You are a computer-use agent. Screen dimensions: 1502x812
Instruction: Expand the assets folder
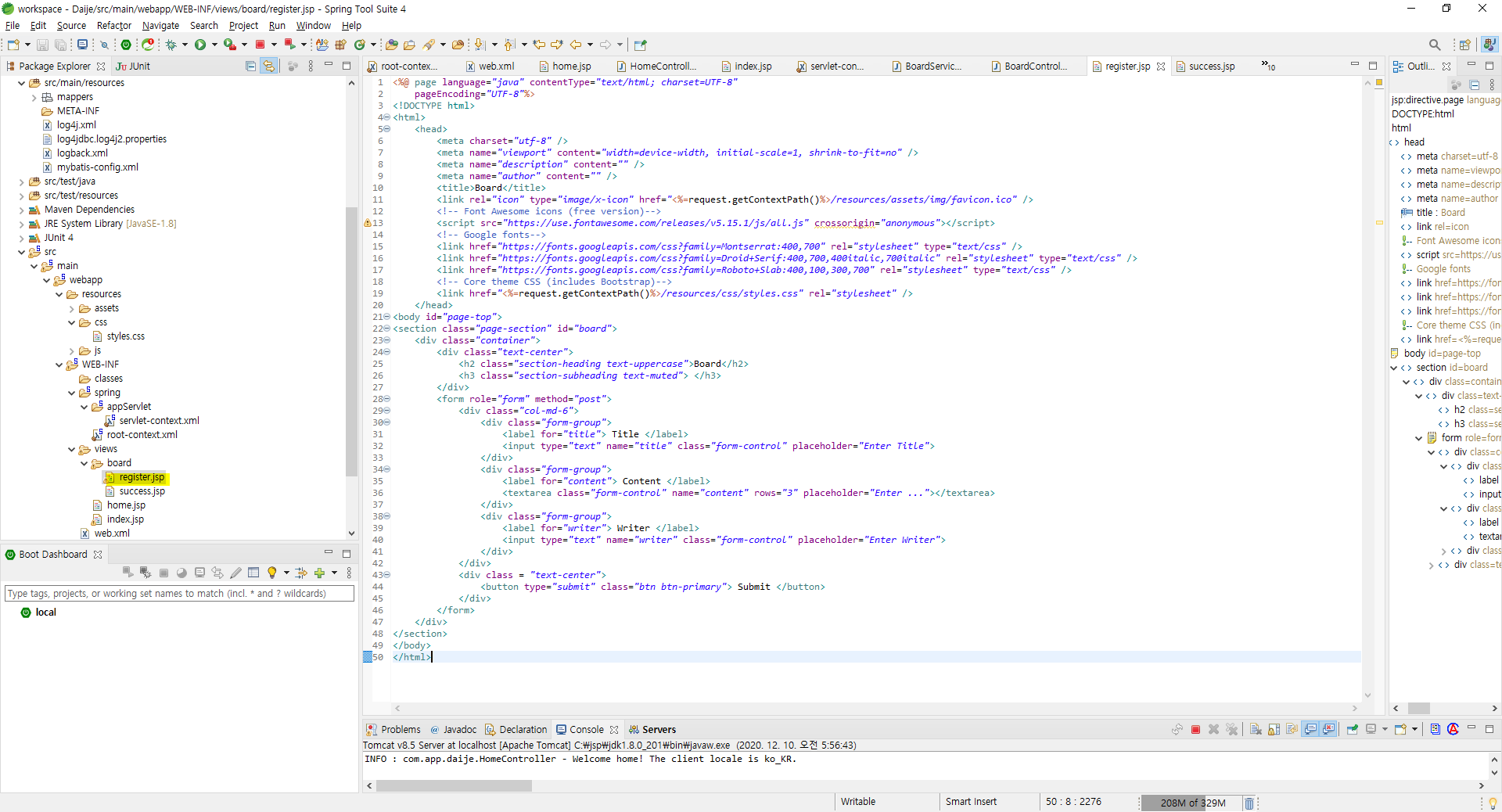coord(71,308)
